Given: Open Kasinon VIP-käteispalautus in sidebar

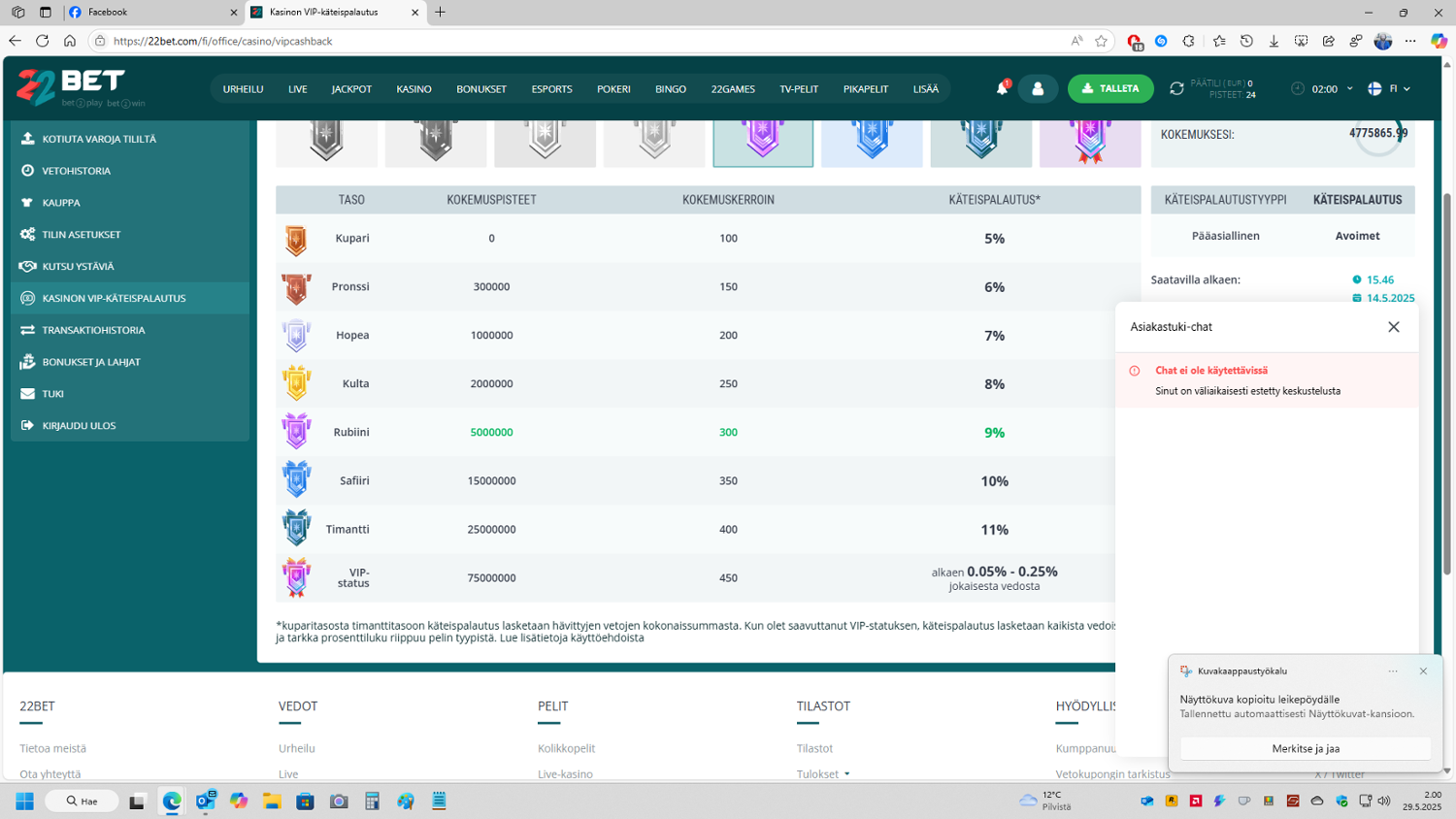Looking at the screenshot, I should pyautogui.click(x=130, y=298).
